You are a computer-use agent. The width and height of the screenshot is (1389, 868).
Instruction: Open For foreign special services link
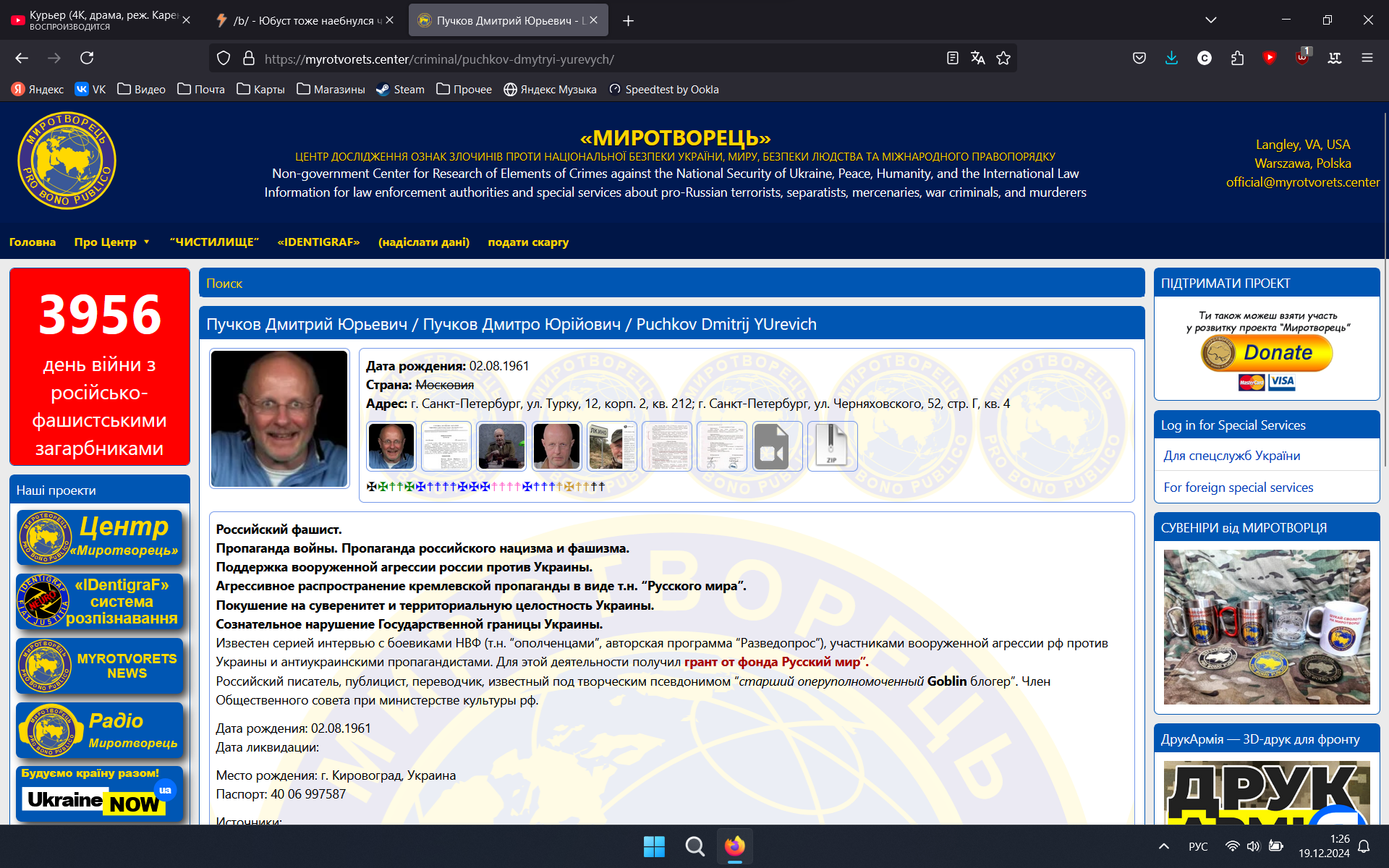[1238, 488]
